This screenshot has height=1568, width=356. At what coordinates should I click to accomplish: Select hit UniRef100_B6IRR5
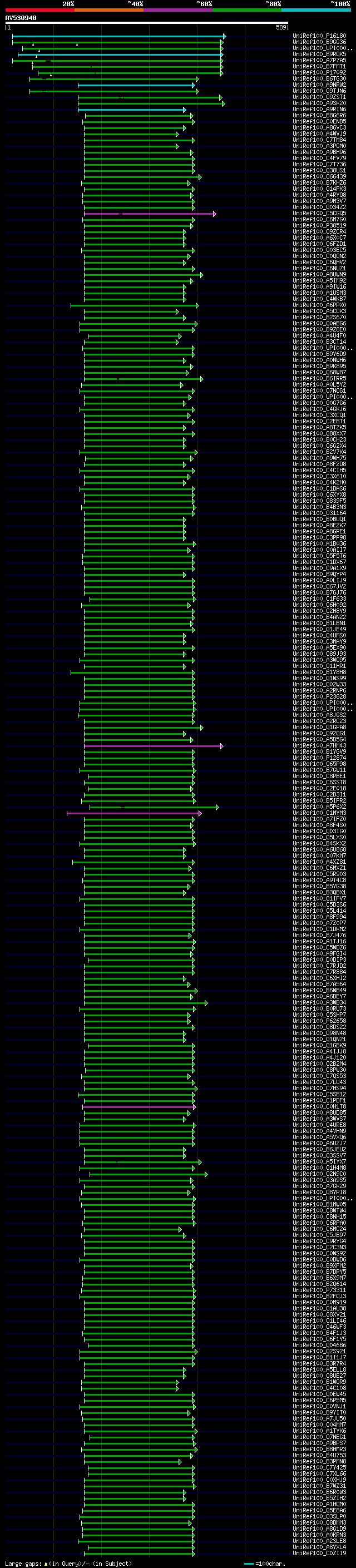click(x=319, y=379)
